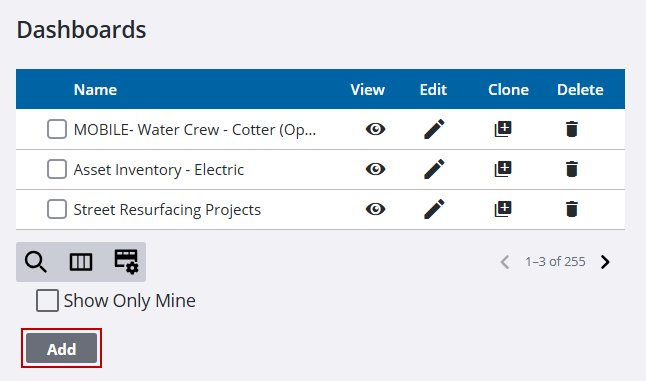
Task: Go to the previous page arrow
Action: tap(505, 262)
